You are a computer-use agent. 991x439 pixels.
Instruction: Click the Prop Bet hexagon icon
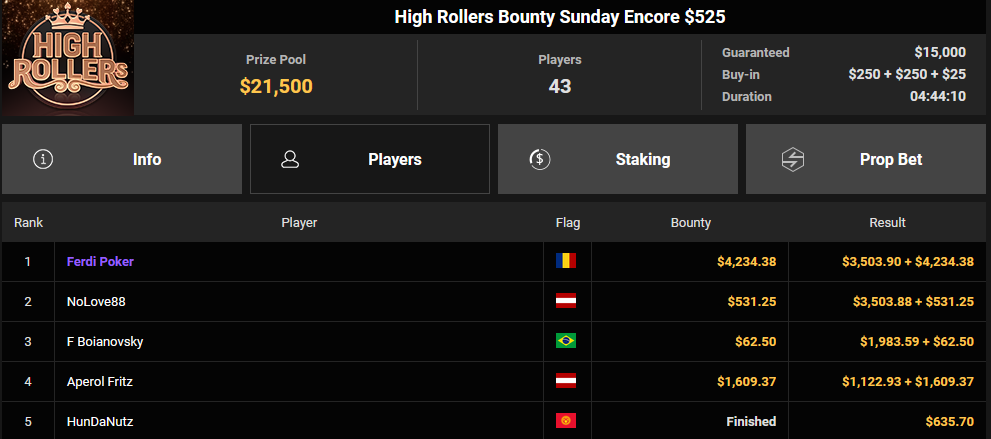793,159
